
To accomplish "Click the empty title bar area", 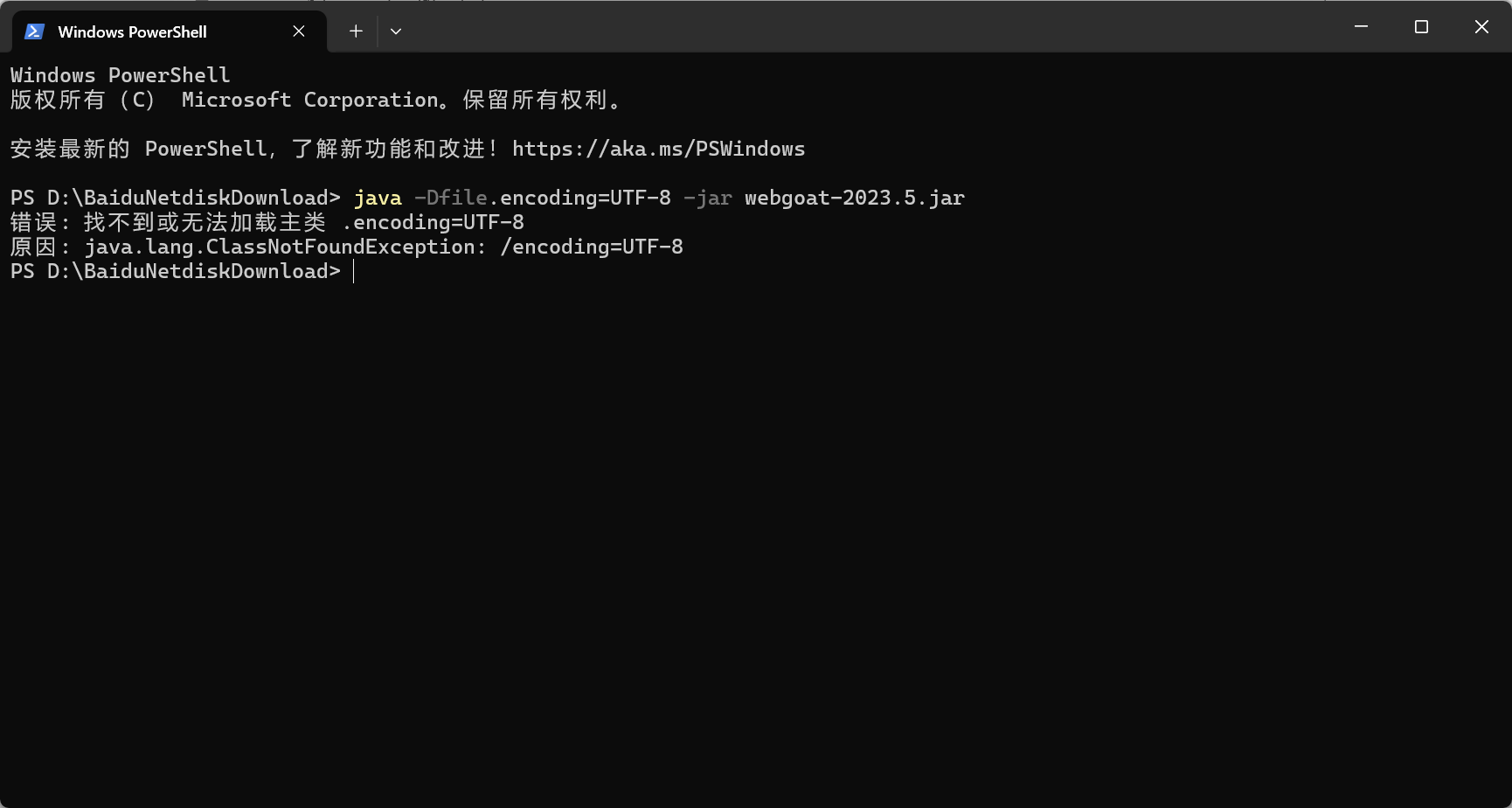I will coord(874,27).
